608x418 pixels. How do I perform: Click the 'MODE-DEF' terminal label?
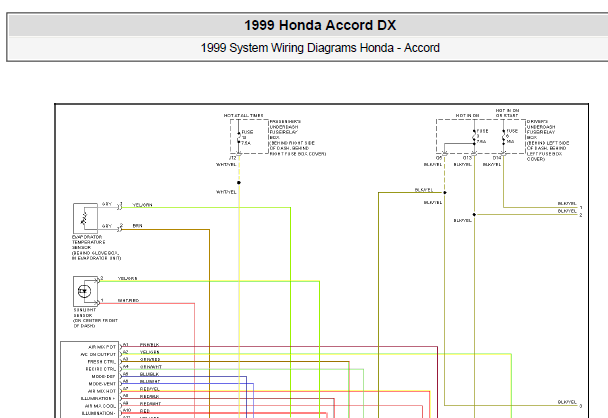[x=104, y=377]
